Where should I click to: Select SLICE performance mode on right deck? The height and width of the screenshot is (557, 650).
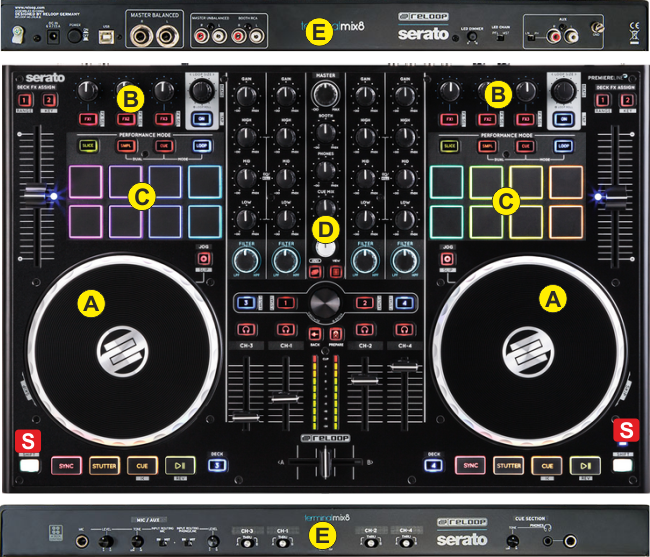[x=449, y=146]
